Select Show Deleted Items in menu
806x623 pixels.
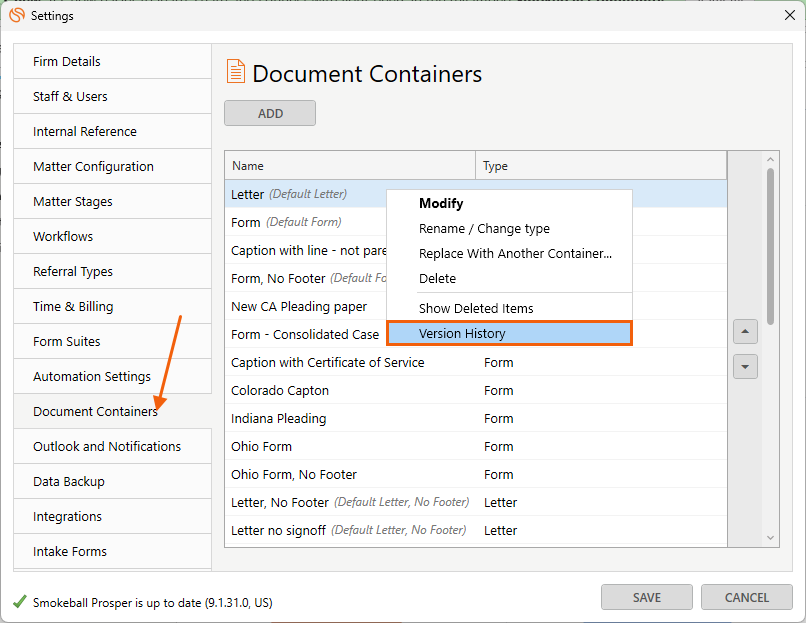tap(476, 308)
